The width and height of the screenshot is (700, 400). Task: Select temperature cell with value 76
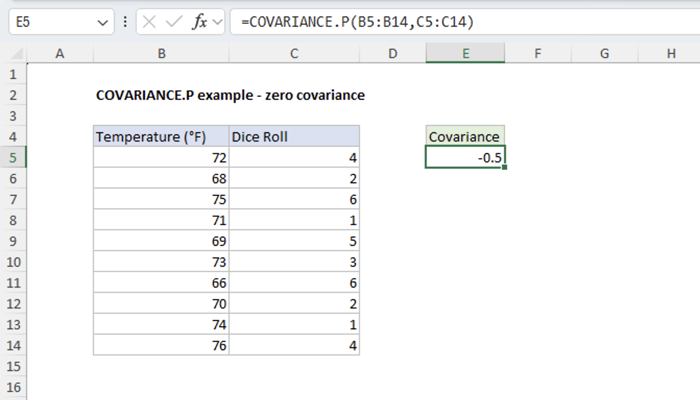click(x=161, y=346)
